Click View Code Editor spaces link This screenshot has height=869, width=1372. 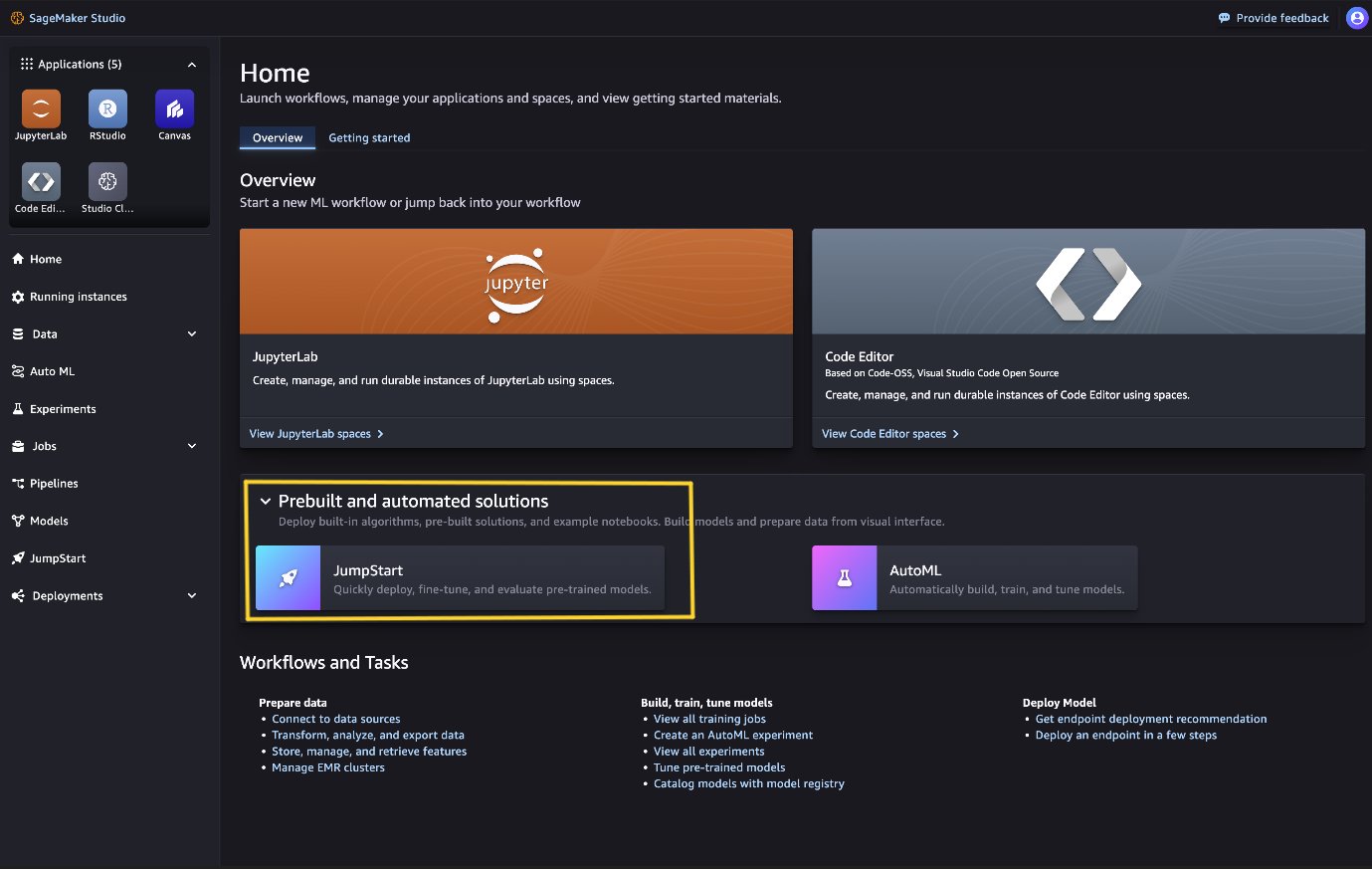(x=890, y=434)
